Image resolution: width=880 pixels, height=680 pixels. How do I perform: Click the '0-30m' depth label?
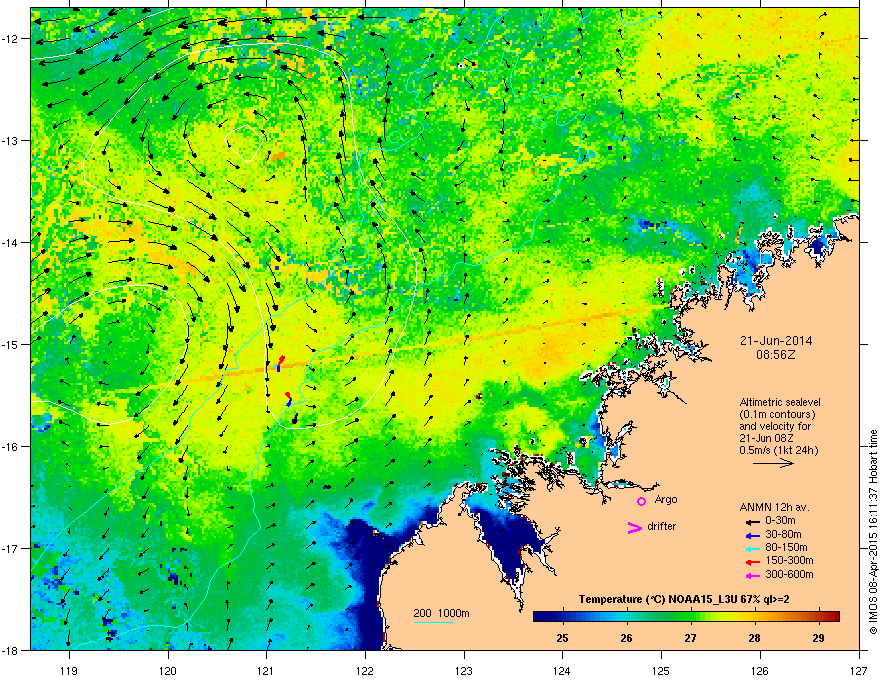780,521
